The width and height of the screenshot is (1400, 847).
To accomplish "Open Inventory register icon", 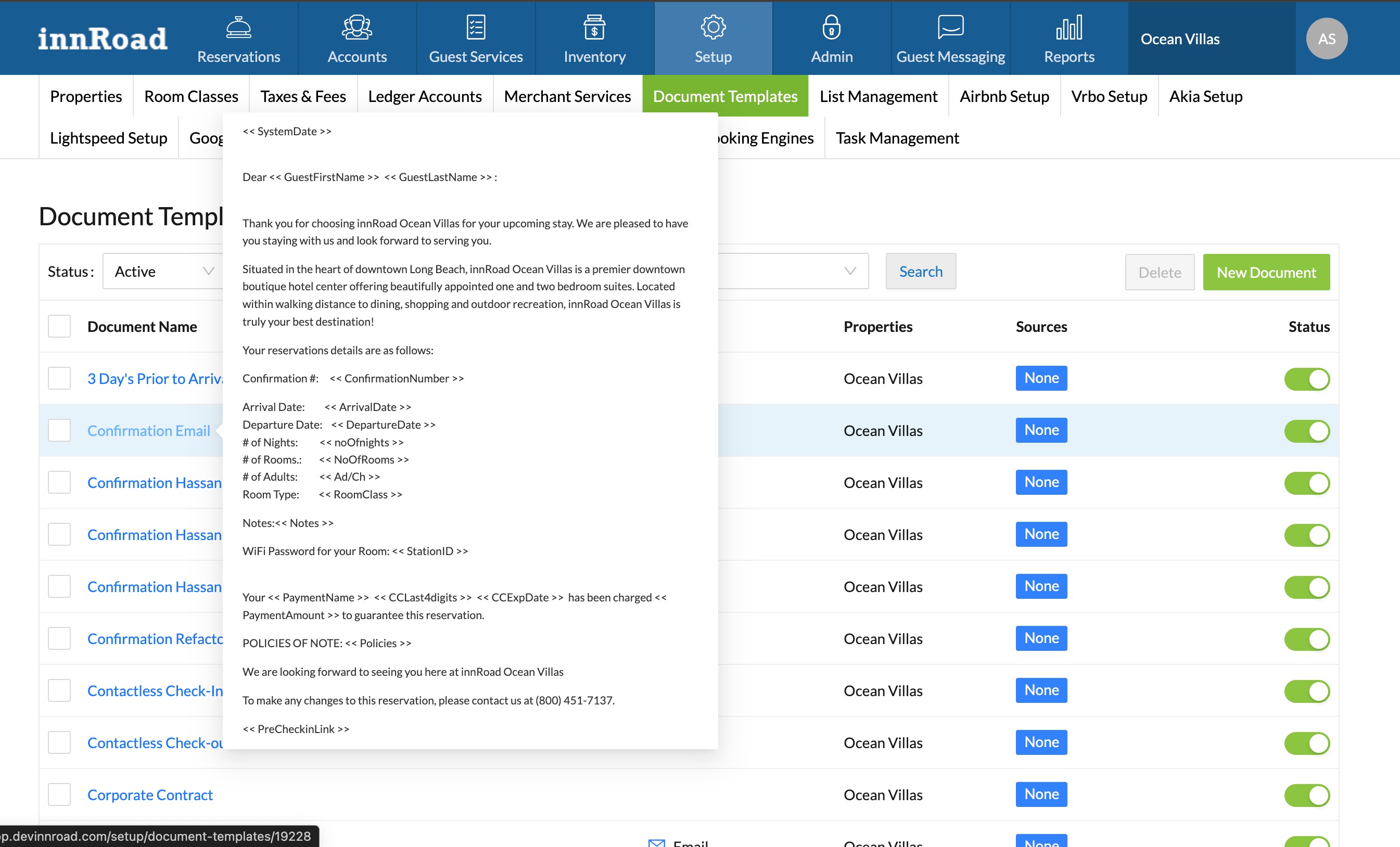I will (x=594, y=27).
